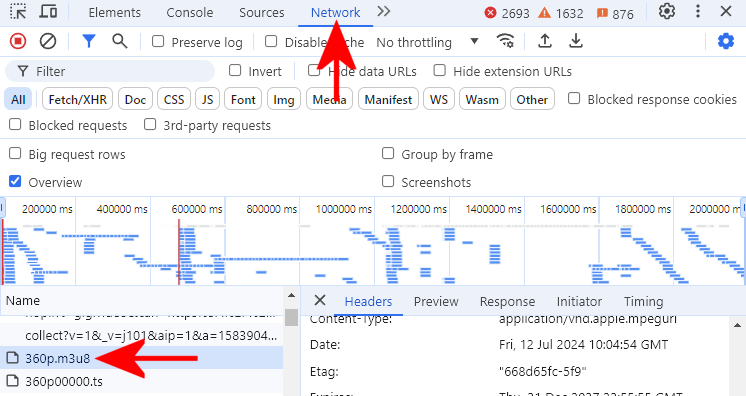
Task: Click the request list scrollbar thumb
Action: click(x=291, y=317)
